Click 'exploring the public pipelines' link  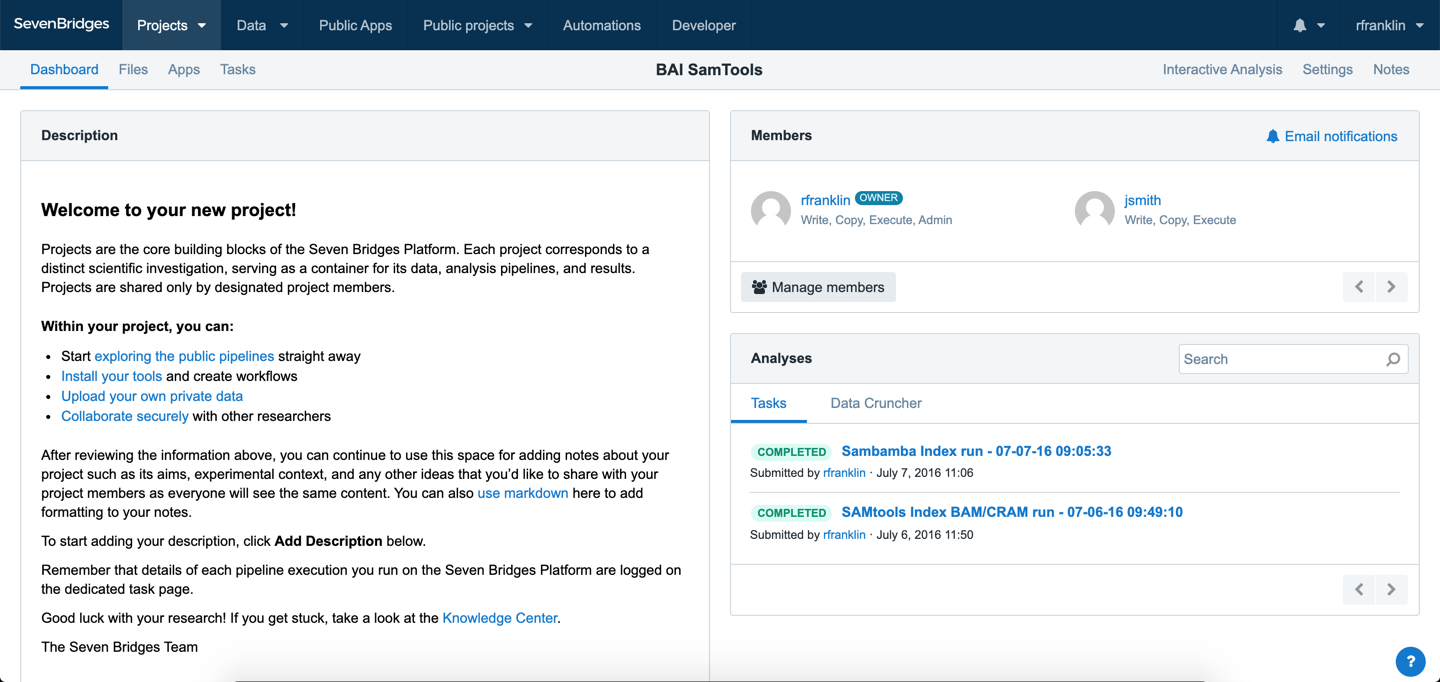coord(184,356)
